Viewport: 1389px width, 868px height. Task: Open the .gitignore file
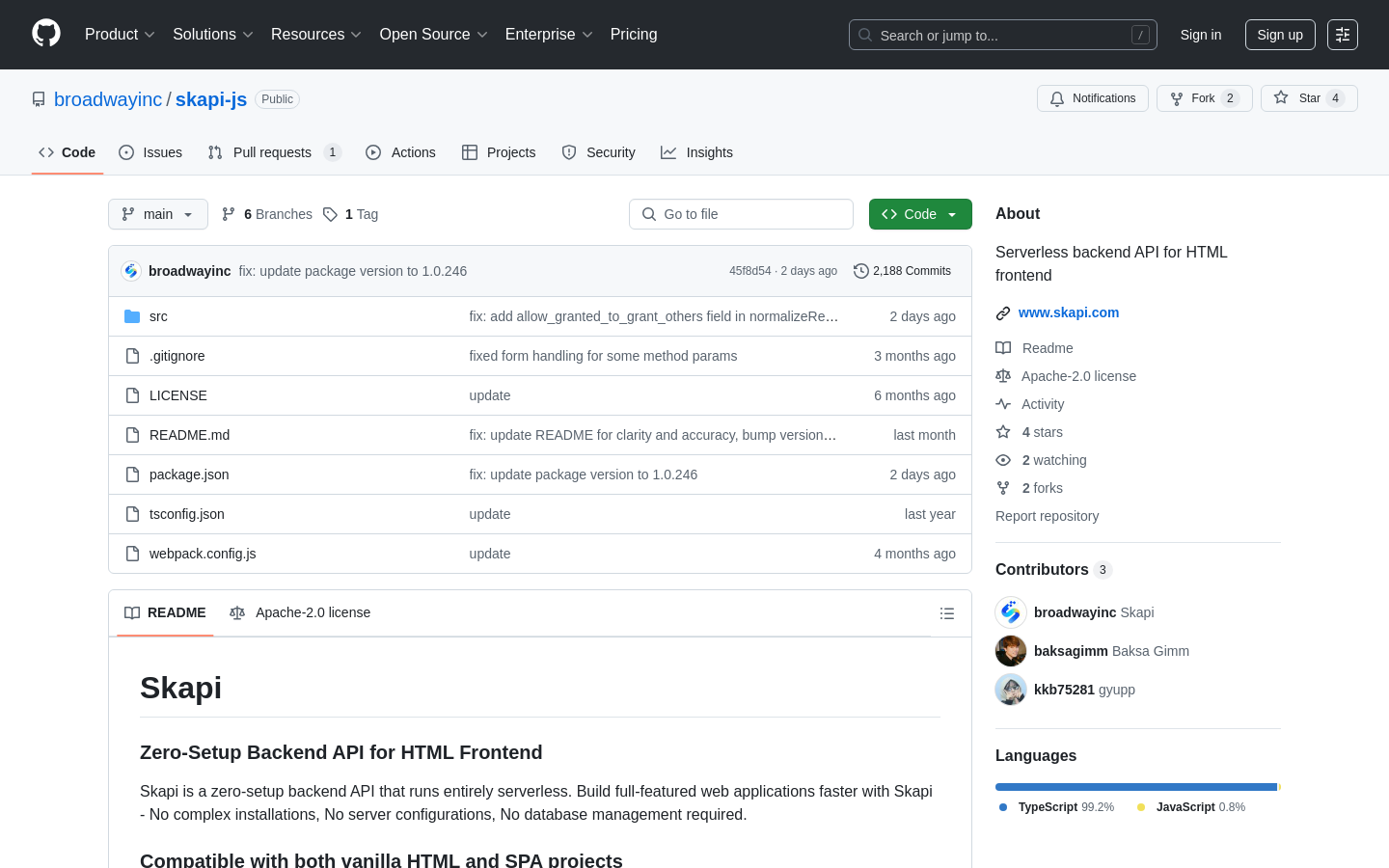click(177, 356)
